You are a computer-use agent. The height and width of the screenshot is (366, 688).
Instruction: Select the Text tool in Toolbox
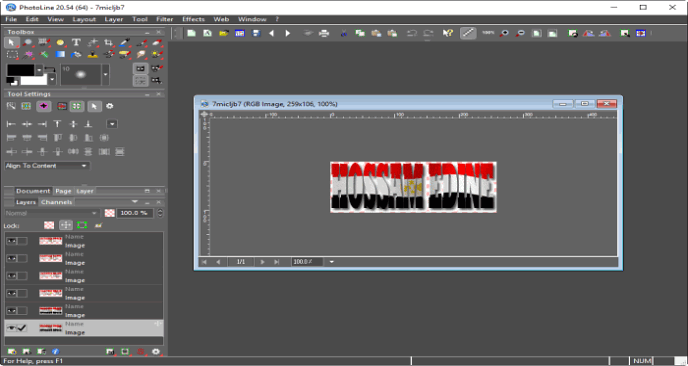(76, 43)
